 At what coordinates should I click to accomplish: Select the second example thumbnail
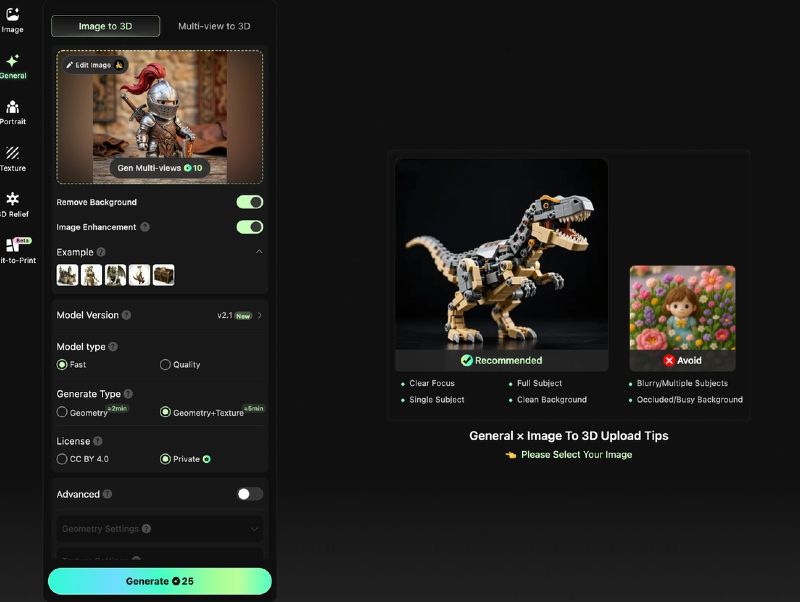[x=91, y=275]
